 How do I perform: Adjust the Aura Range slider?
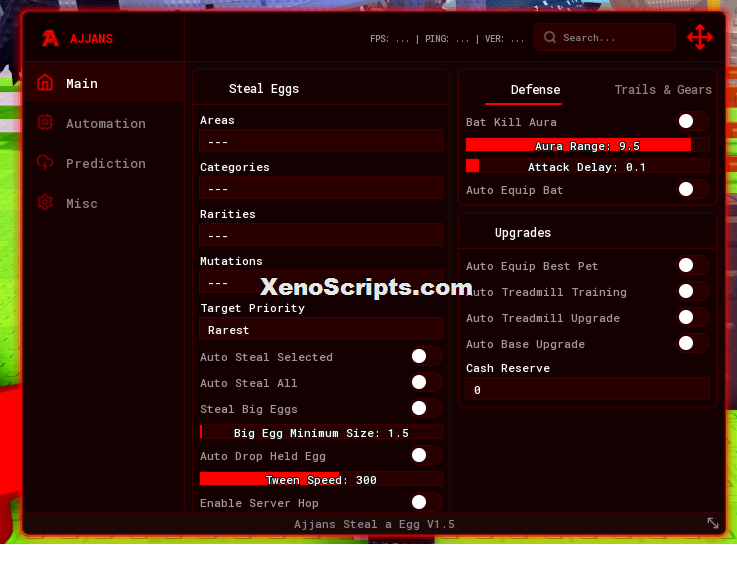coord(588,145)
